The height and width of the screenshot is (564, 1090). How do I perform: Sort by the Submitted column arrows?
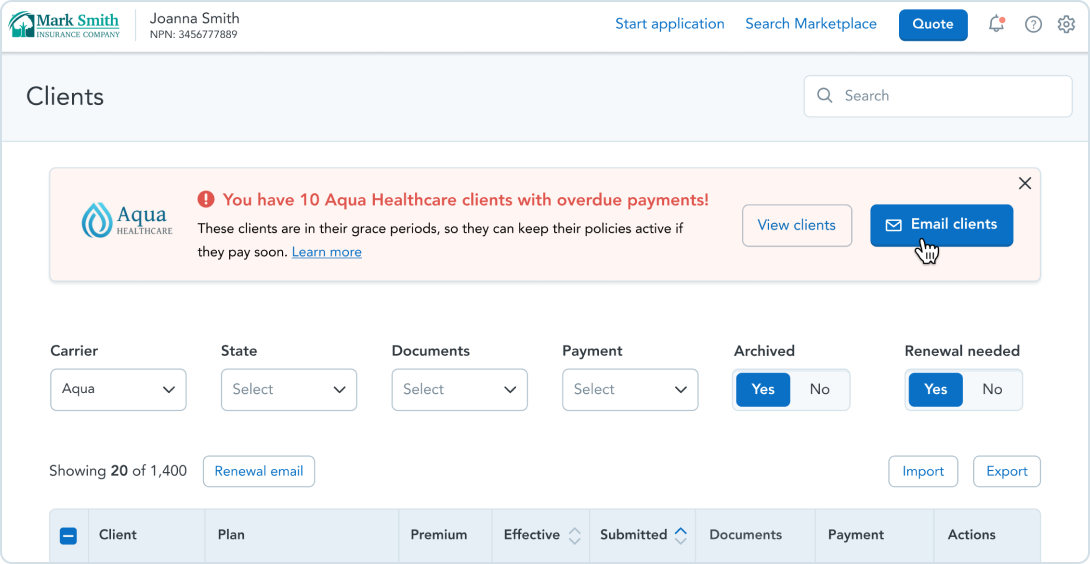681,535
